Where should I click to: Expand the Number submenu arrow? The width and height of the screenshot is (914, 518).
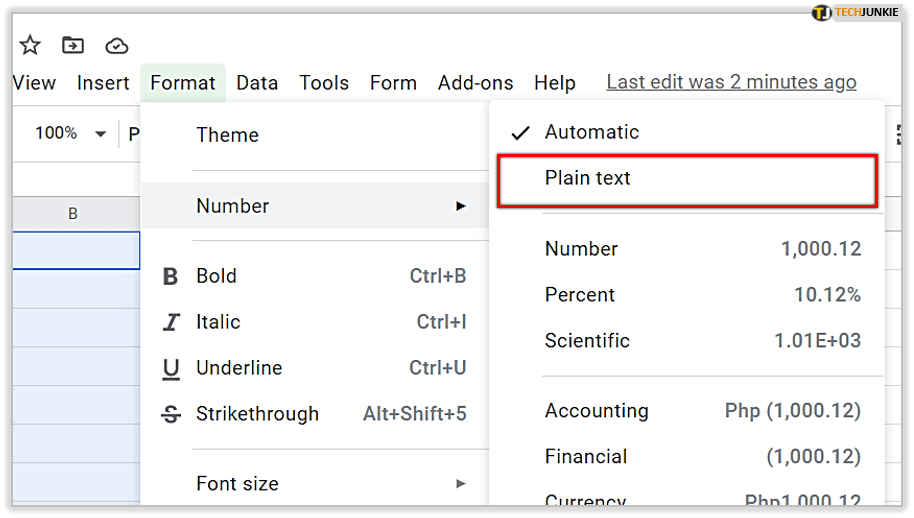pos(461,206)
